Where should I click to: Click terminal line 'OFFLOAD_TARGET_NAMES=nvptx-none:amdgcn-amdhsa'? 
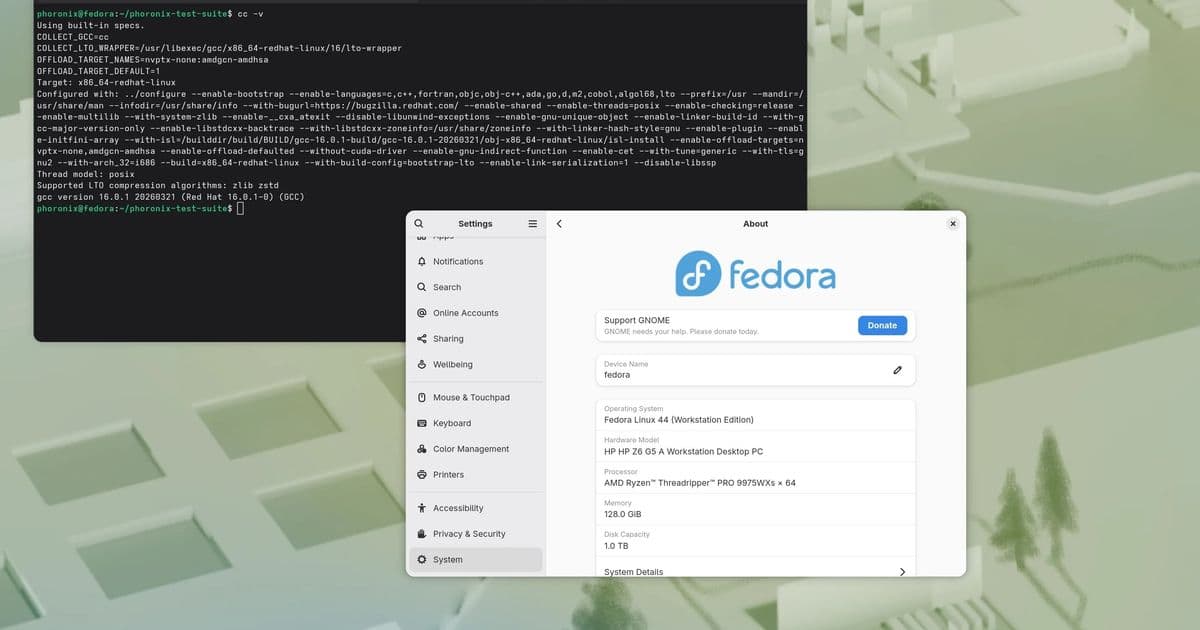pos(152,59)
